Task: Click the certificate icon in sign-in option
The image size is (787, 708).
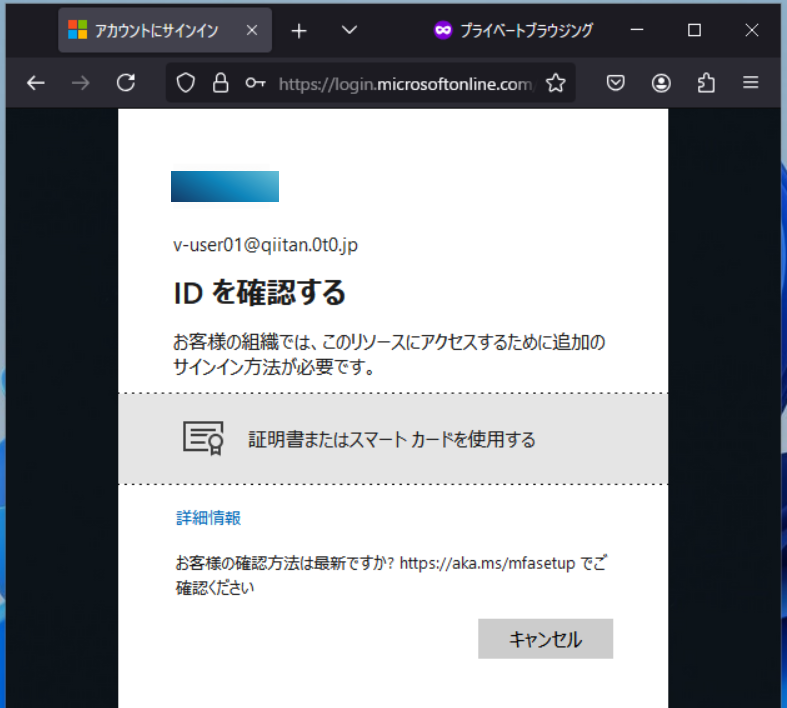Action: 203,438
